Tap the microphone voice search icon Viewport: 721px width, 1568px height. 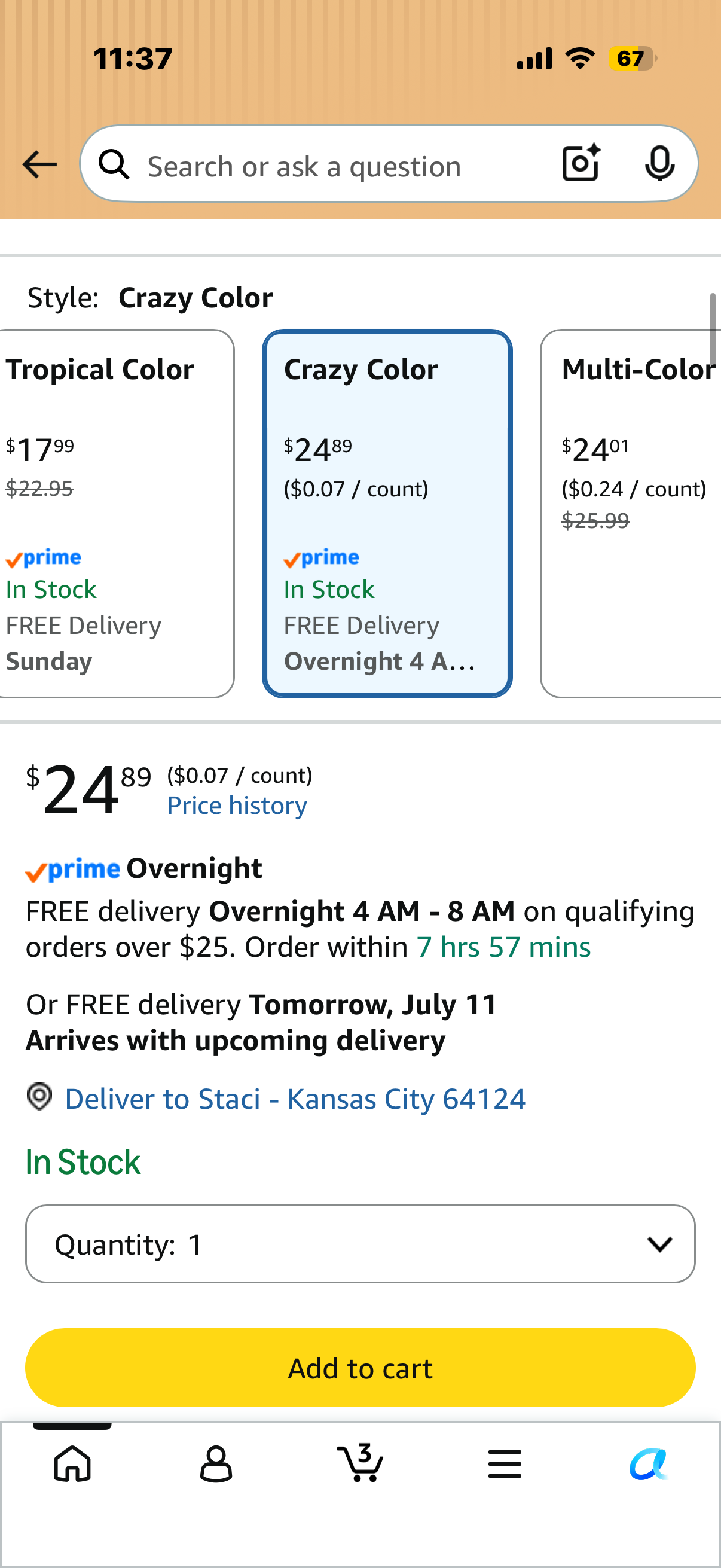coord(659,163)
